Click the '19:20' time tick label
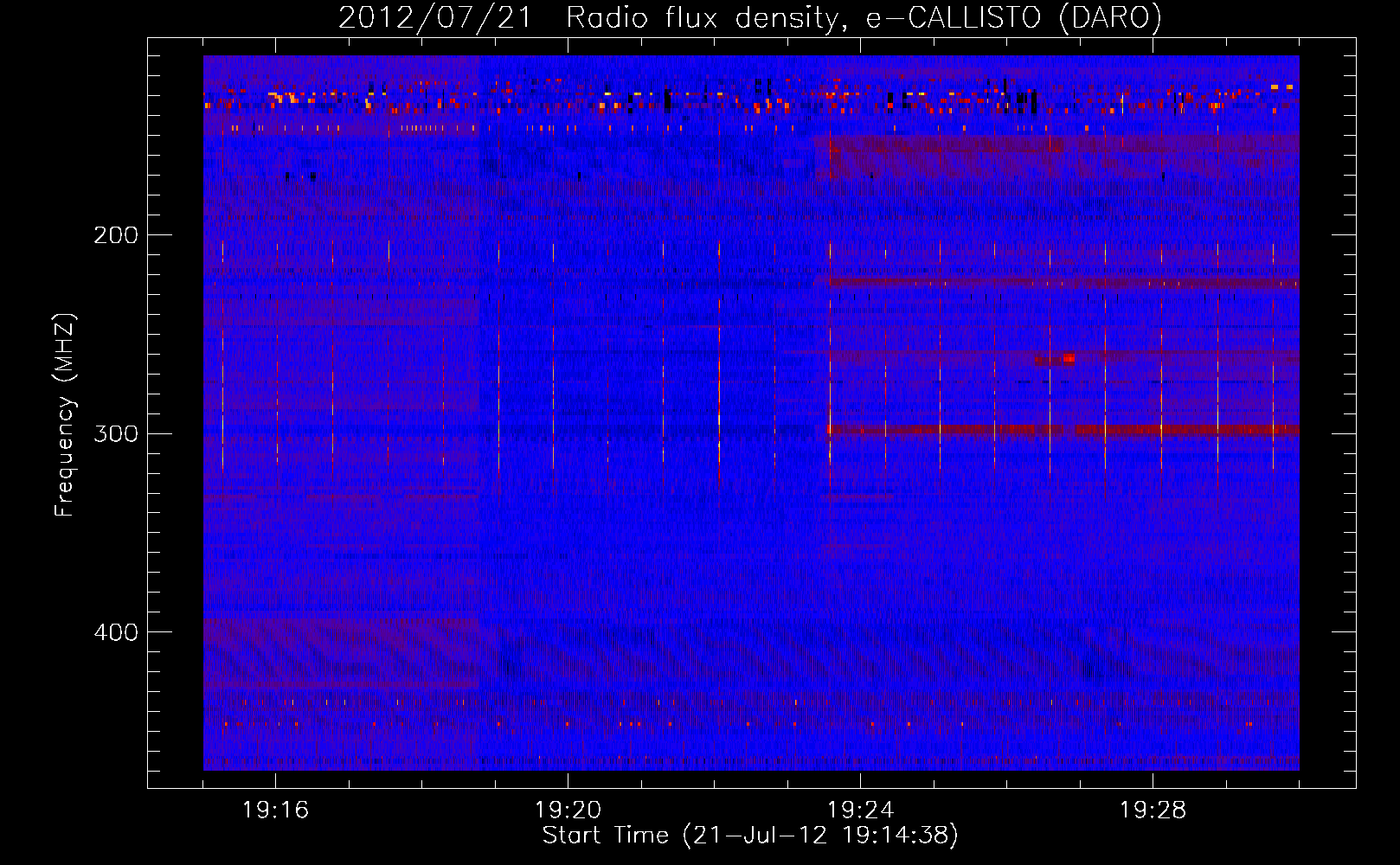1400x865 pixels. tap(568, 811)
